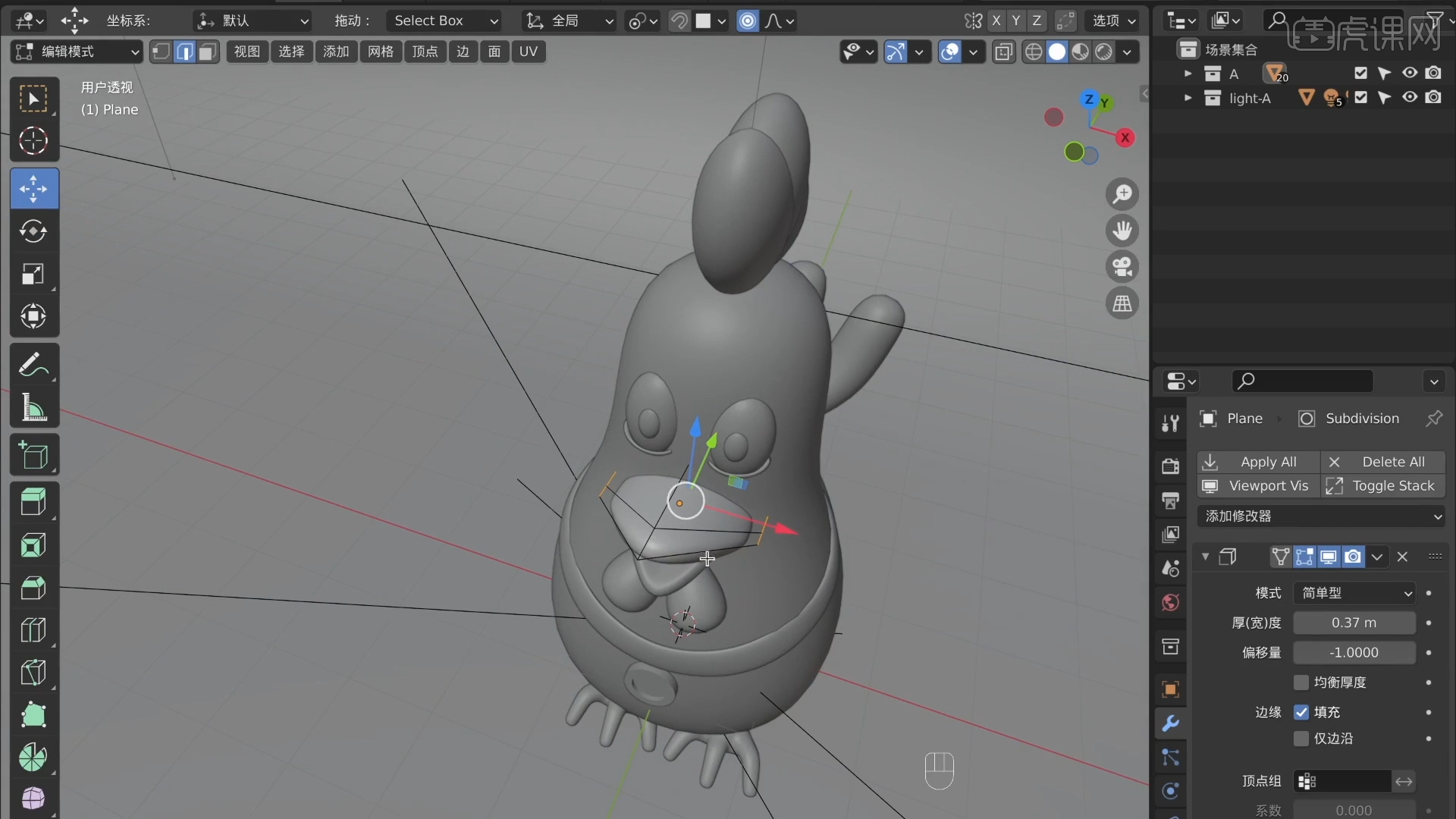Open Modifier properties wrench tab
The width and height of the screenshot is (1456, 819).
coord(1170,723)
